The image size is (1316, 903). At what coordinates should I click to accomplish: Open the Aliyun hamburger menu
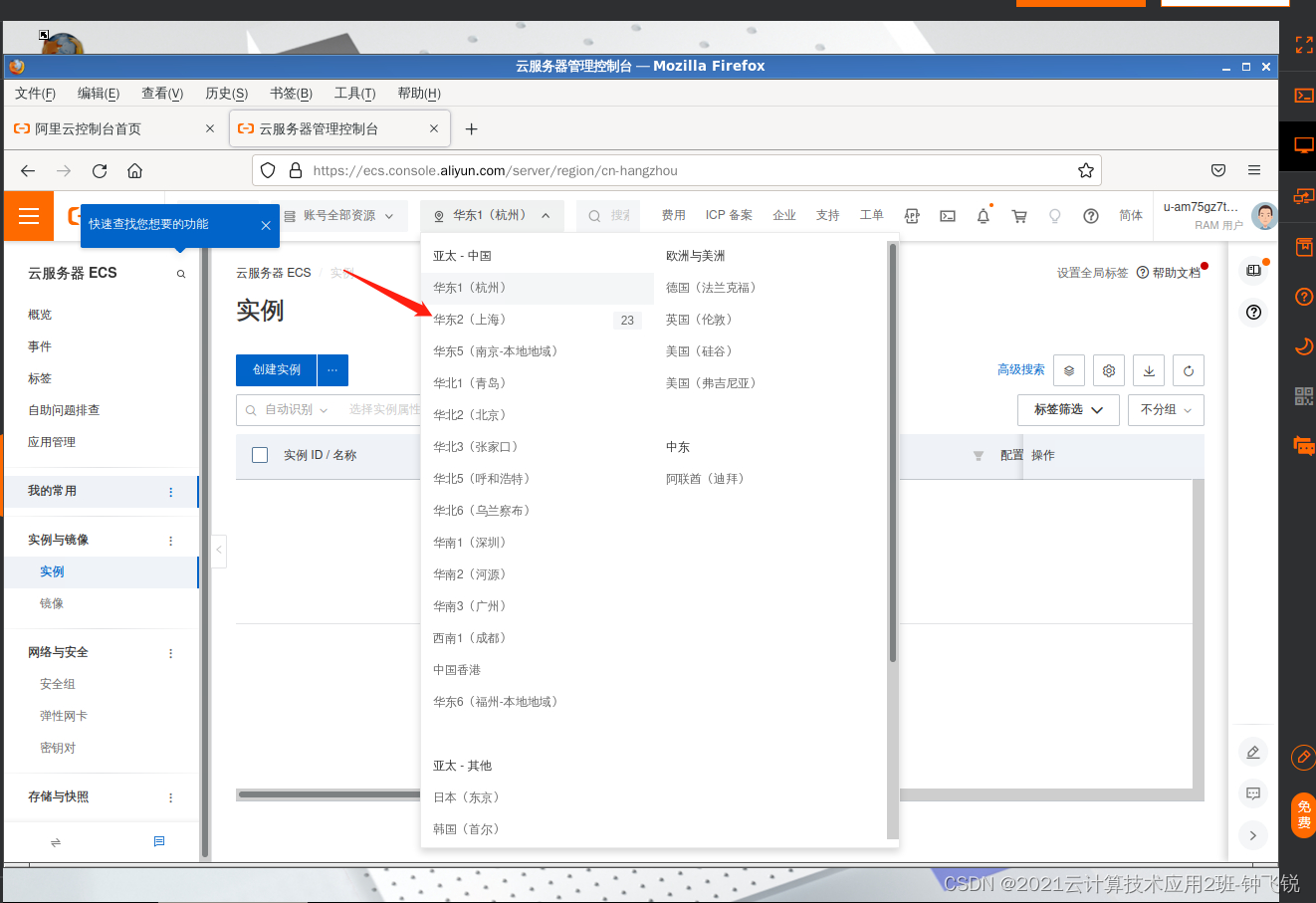29,216
